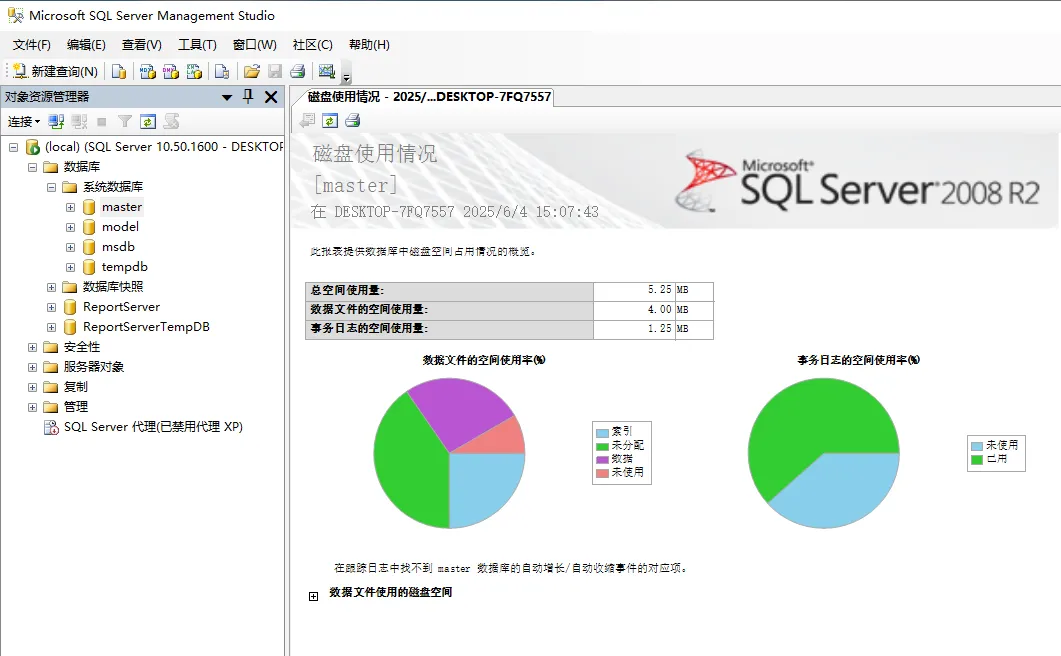The height and width of the screenshot is (656, 1061).
Task: Select the tempdb database
Action: pyautogui.click(x=125, y=267)
